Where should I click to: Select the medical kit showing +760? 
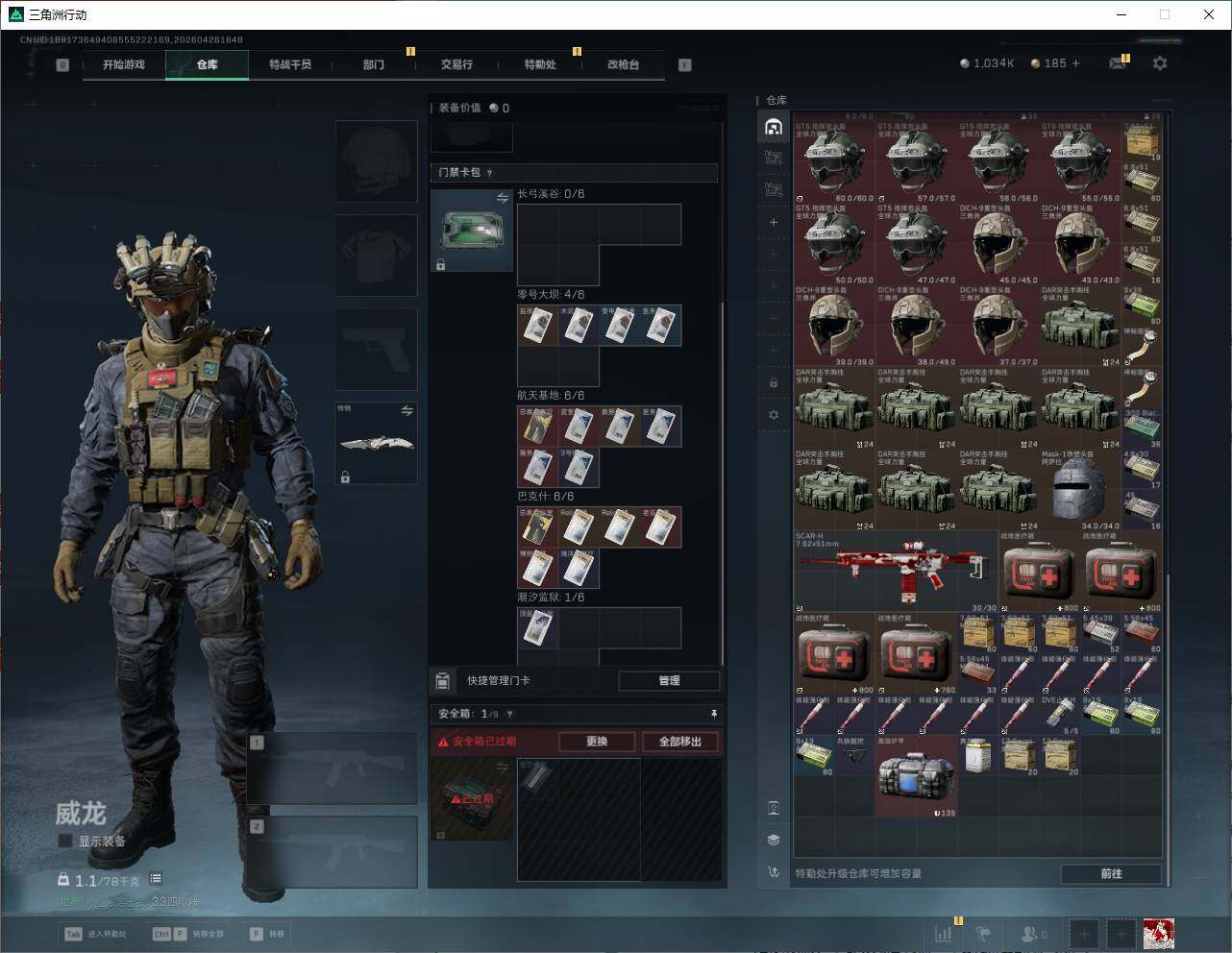tap(917, 653)
